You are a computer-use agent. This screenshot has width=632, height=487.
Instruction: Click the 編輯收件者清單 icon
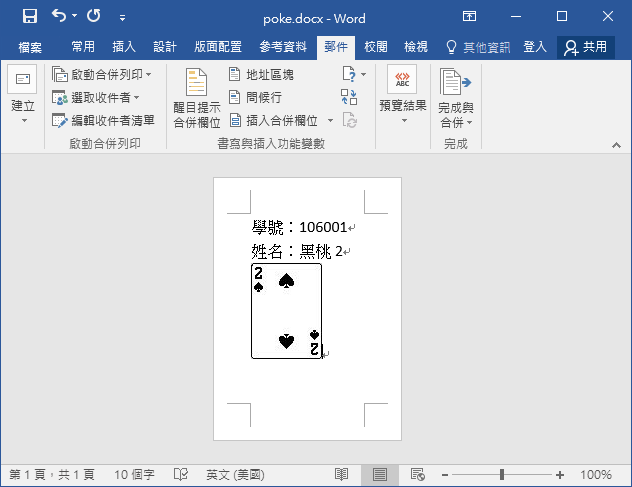click(x=60, y=121)
